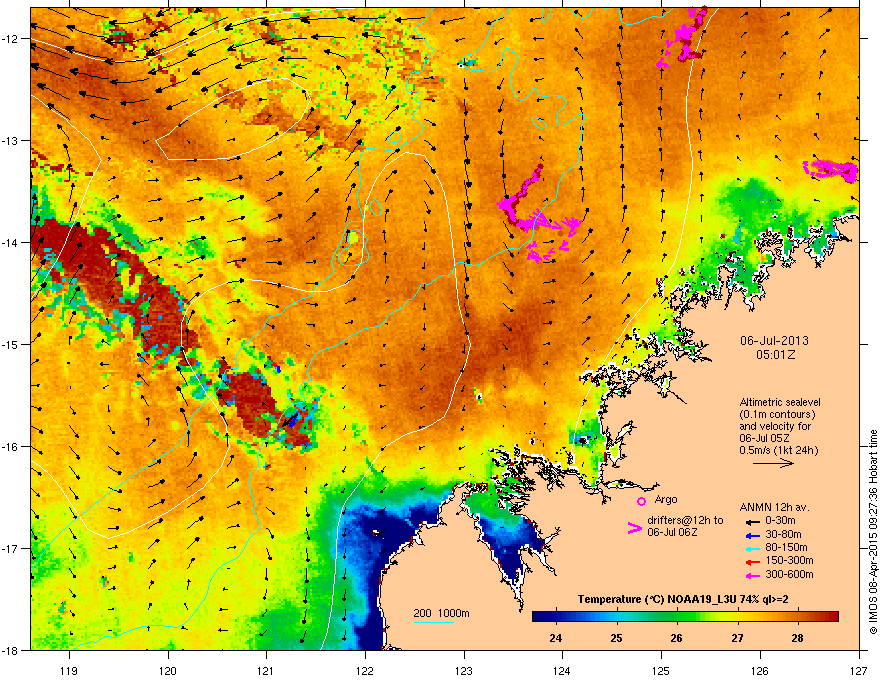
Task: Click the 'ANMN 12h av.' heading
Action: [x=774, y=508]
